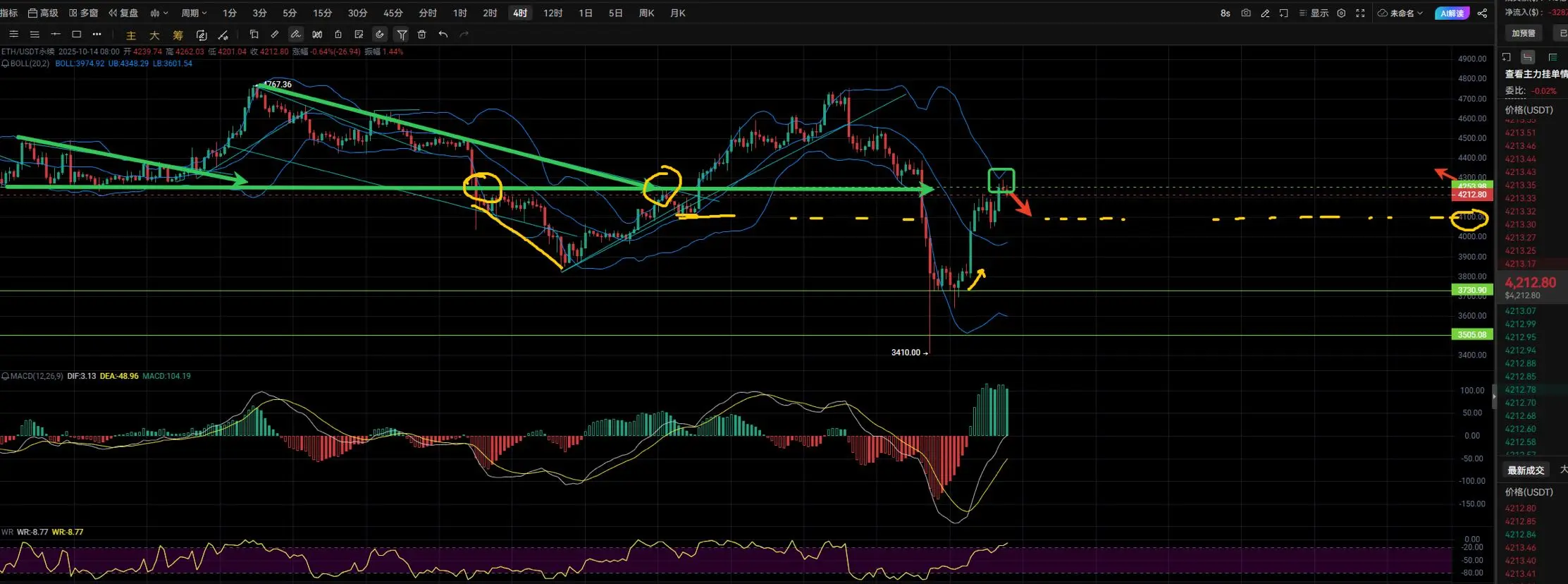Start 复盘 replay mode

pyautogui.click(x=123, y=13)
